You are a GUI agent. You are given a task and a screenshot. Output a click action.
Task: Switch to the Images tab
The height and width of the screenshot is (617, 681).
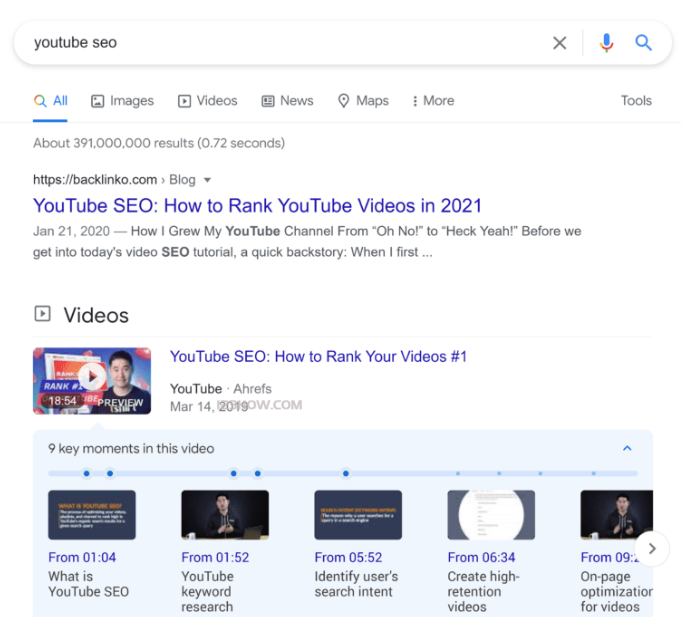[122, 101]
